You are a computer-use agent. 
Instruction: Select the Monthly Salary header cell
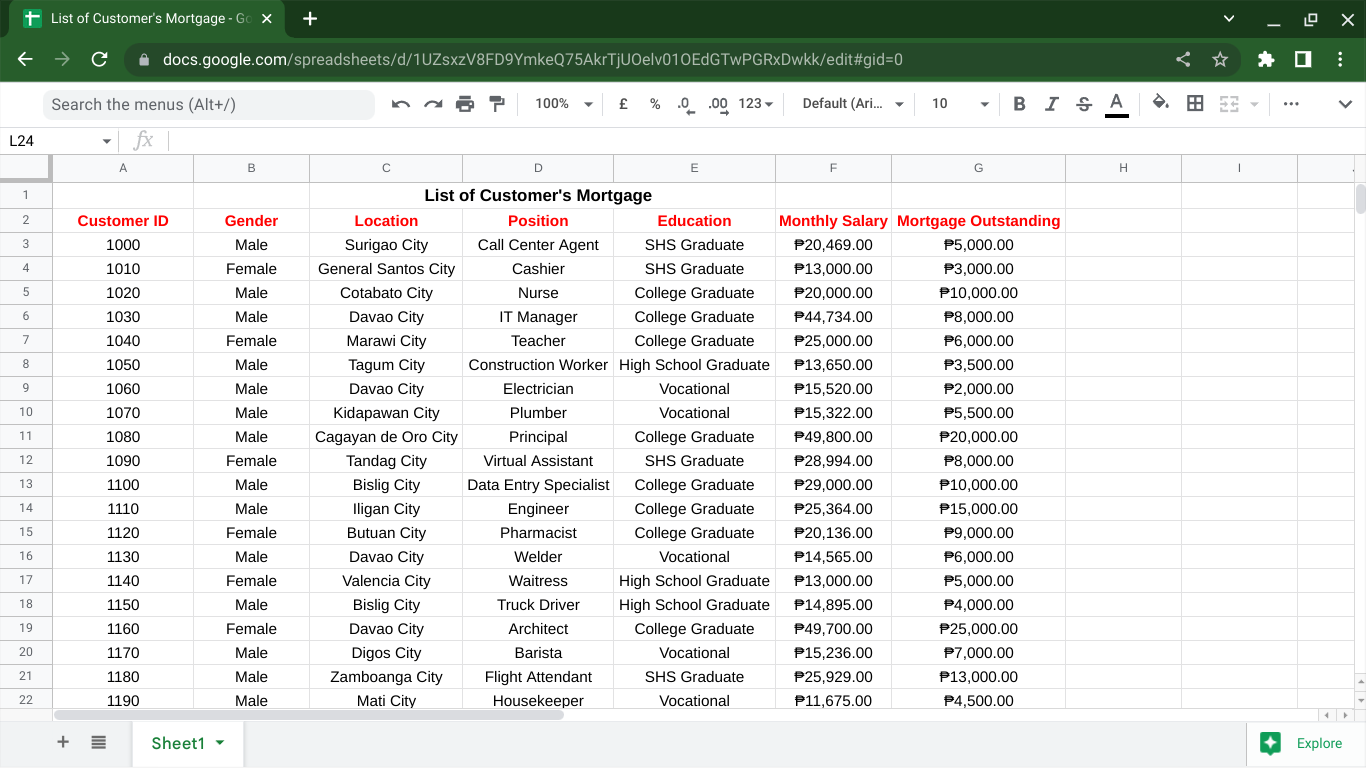click(833, 221)
